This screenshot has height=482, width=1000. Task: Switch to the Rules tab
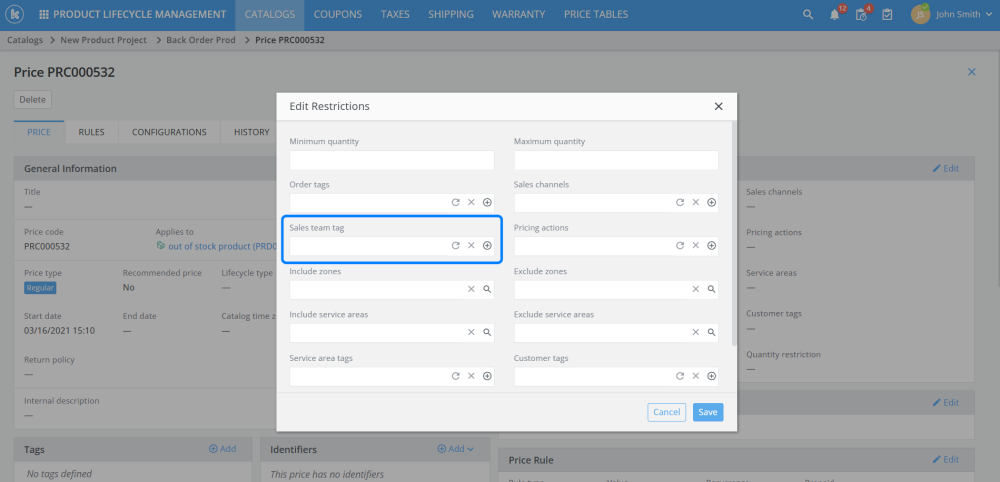tap(91, 132)
